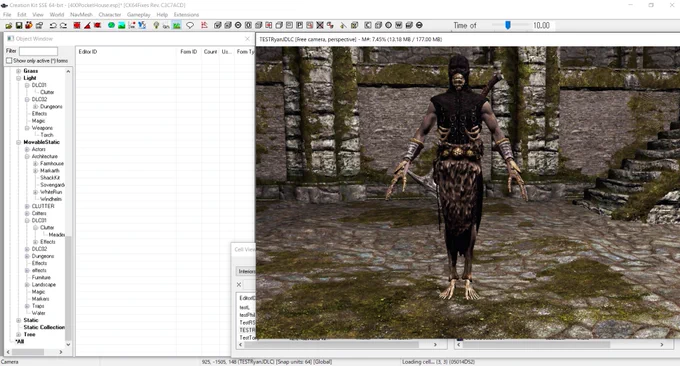Click the green circle toolbar icon
The image size is (680, 366).
click(x=111, y=26)
